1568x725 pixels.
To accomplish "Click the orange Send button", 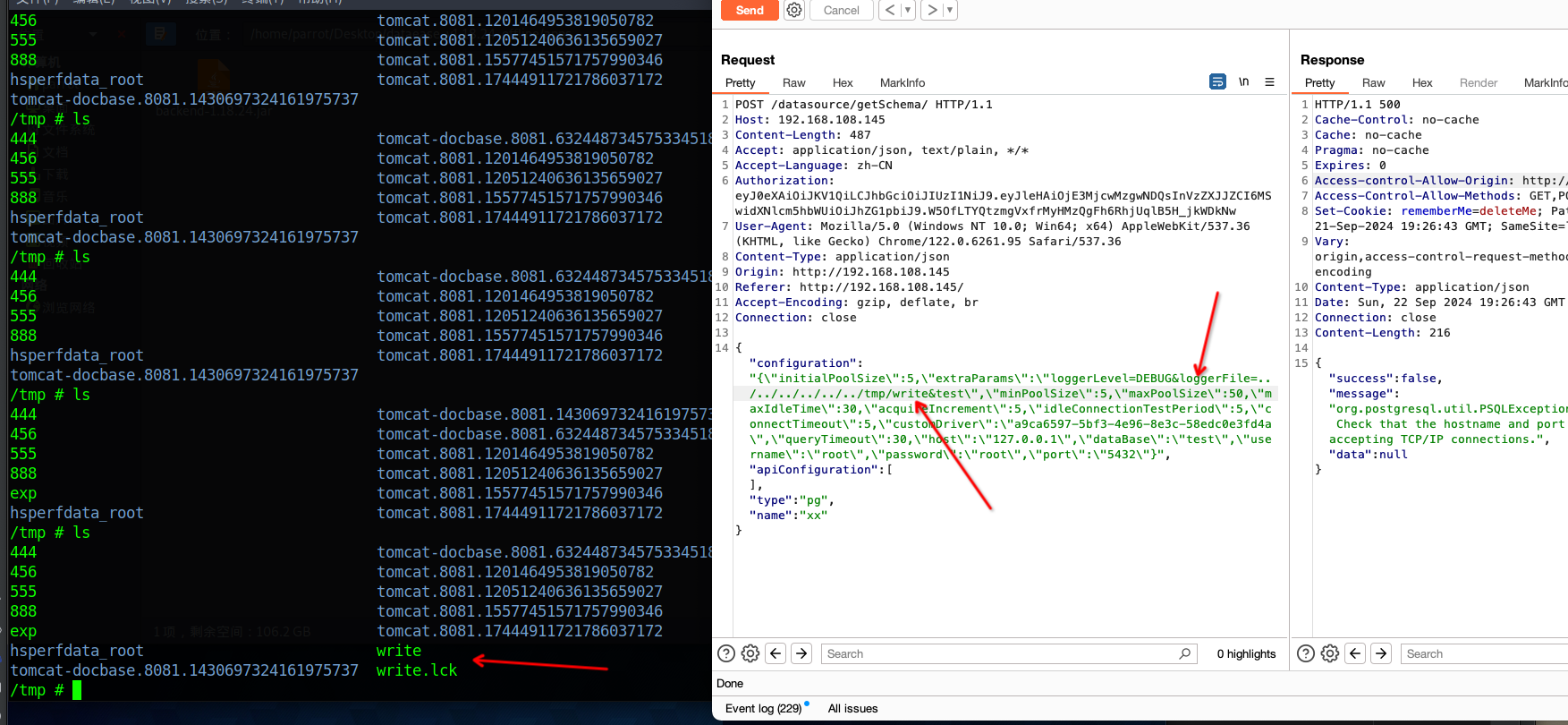I will point(749,10).
